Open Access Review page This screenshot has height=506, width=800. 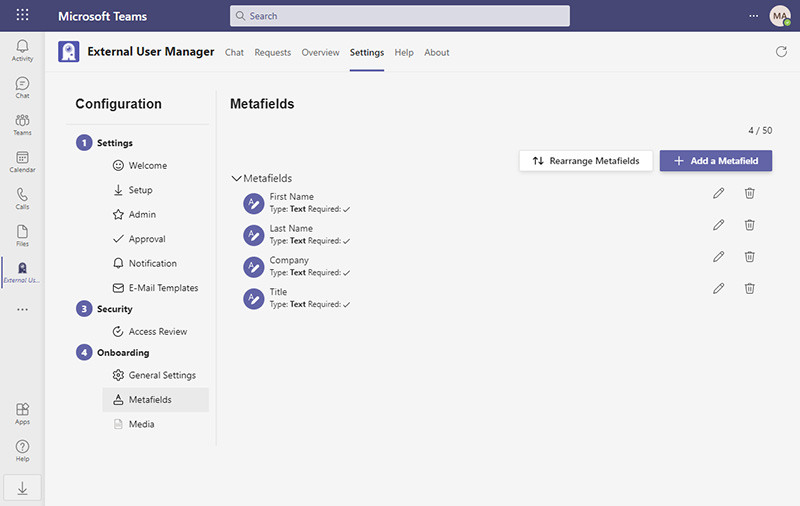pyautogui.click(x=156, y=332)
